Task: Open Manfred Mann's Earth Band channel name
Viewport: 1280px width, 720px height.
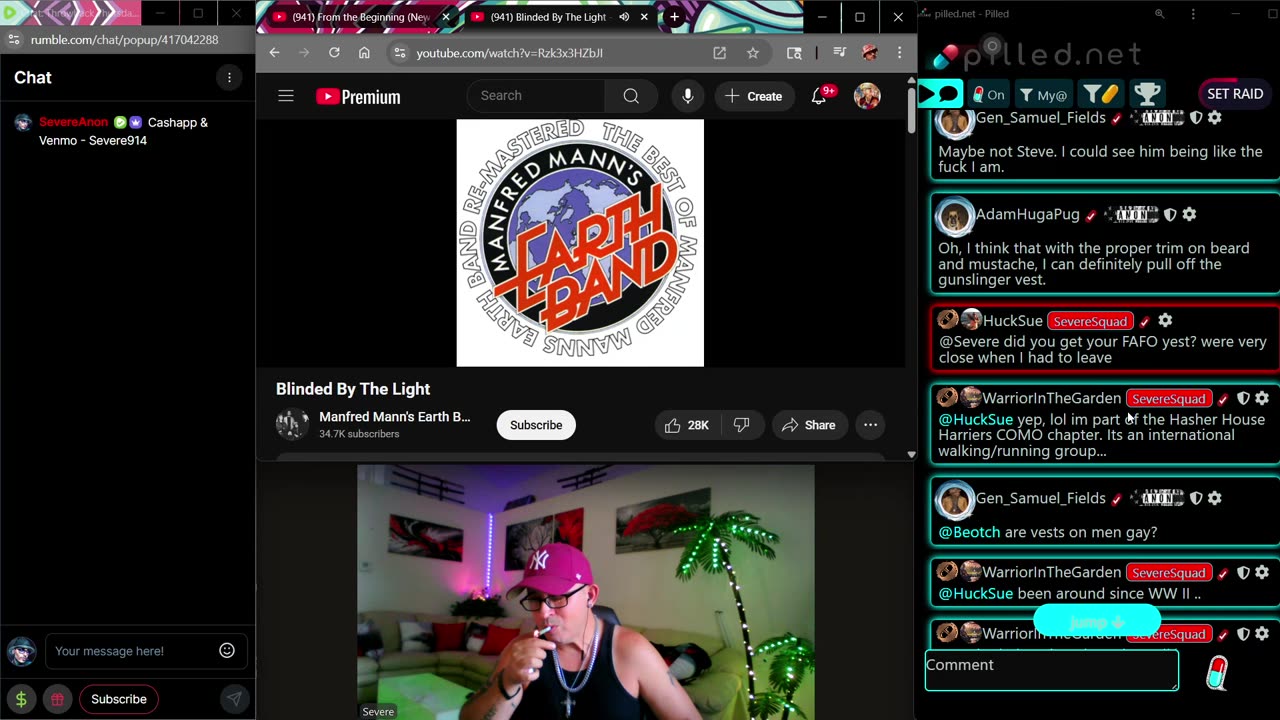Action: click(x=395, y=417)
